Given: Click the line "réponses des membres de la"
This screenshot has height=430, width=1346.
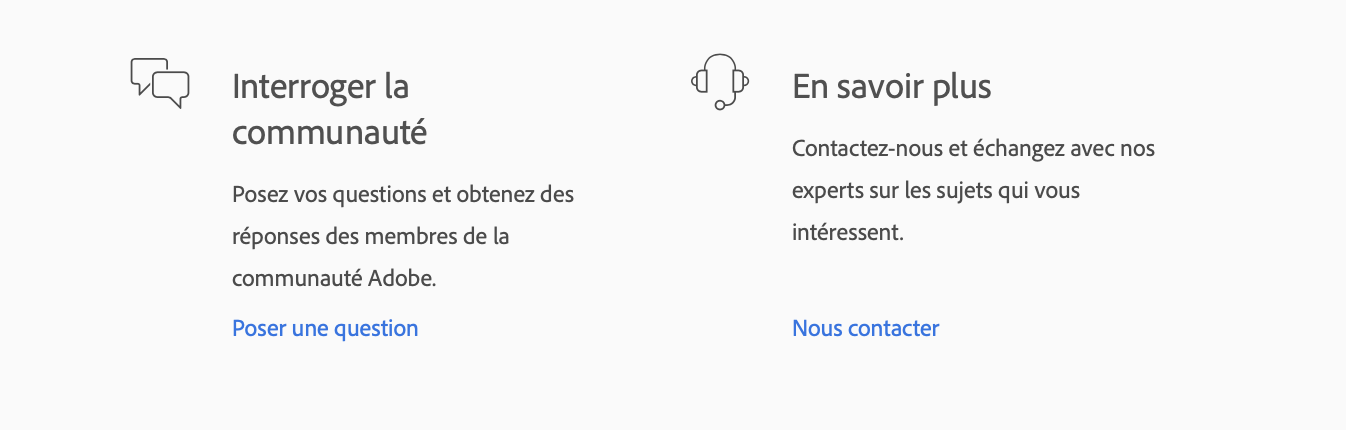Looking at the screenshot, I should coord(370,237).
